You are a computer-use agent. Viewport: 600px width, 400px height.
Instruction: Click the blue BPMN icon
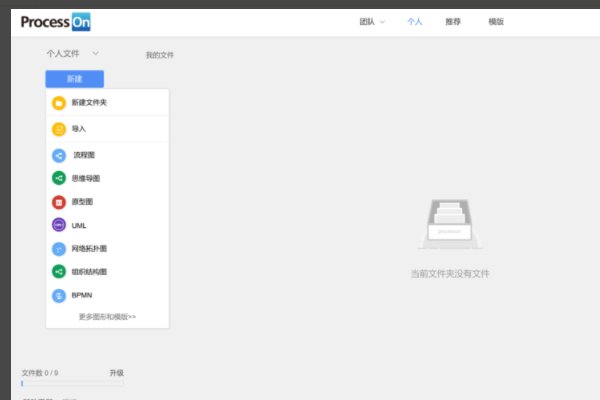coord(59,296)
